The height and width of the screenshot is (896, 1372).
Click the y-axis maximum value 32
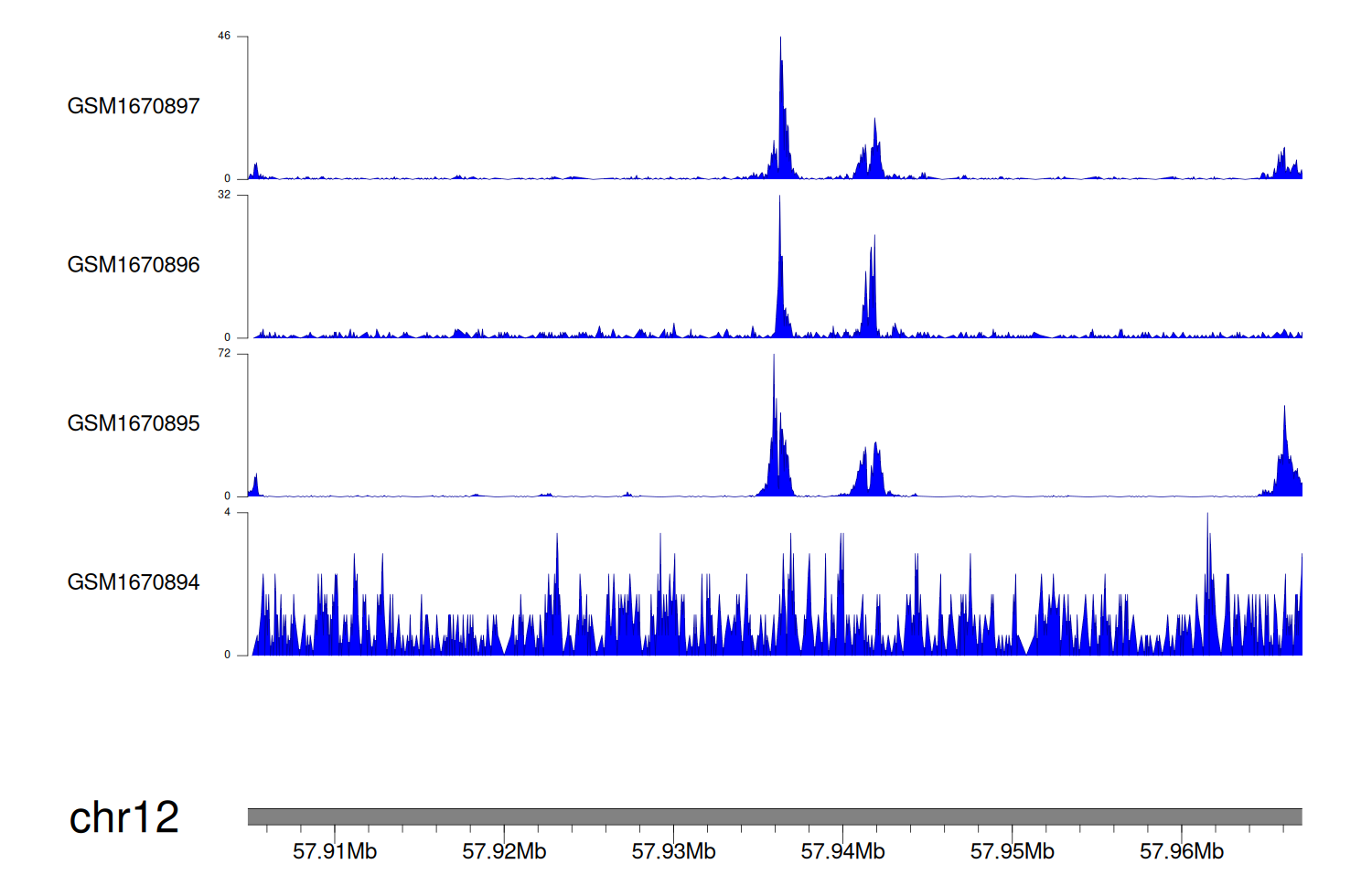224,195
